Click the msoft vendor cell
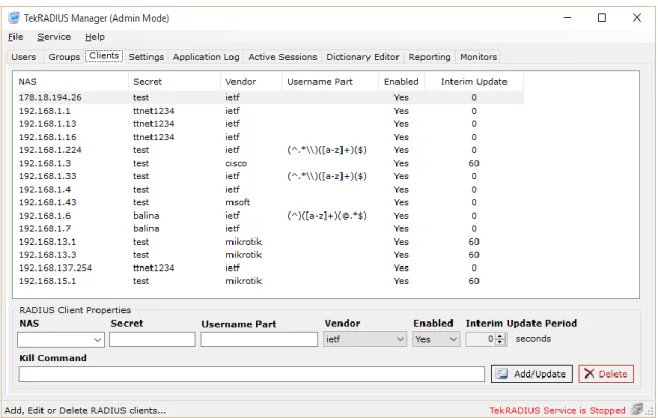658x418 pixels. click(238, 202)
